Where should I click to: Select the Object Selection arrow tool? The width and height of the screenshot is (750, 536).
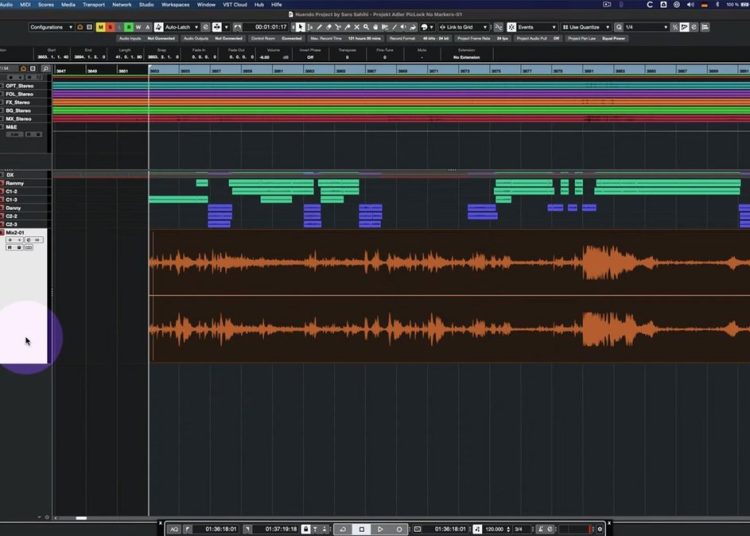pos(302,27)
